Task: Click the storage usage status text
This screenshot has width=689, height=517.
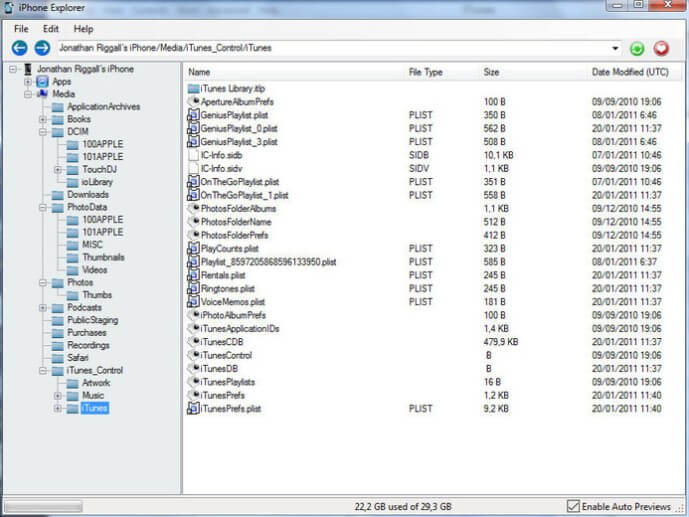Action: (x=403, y=506)
